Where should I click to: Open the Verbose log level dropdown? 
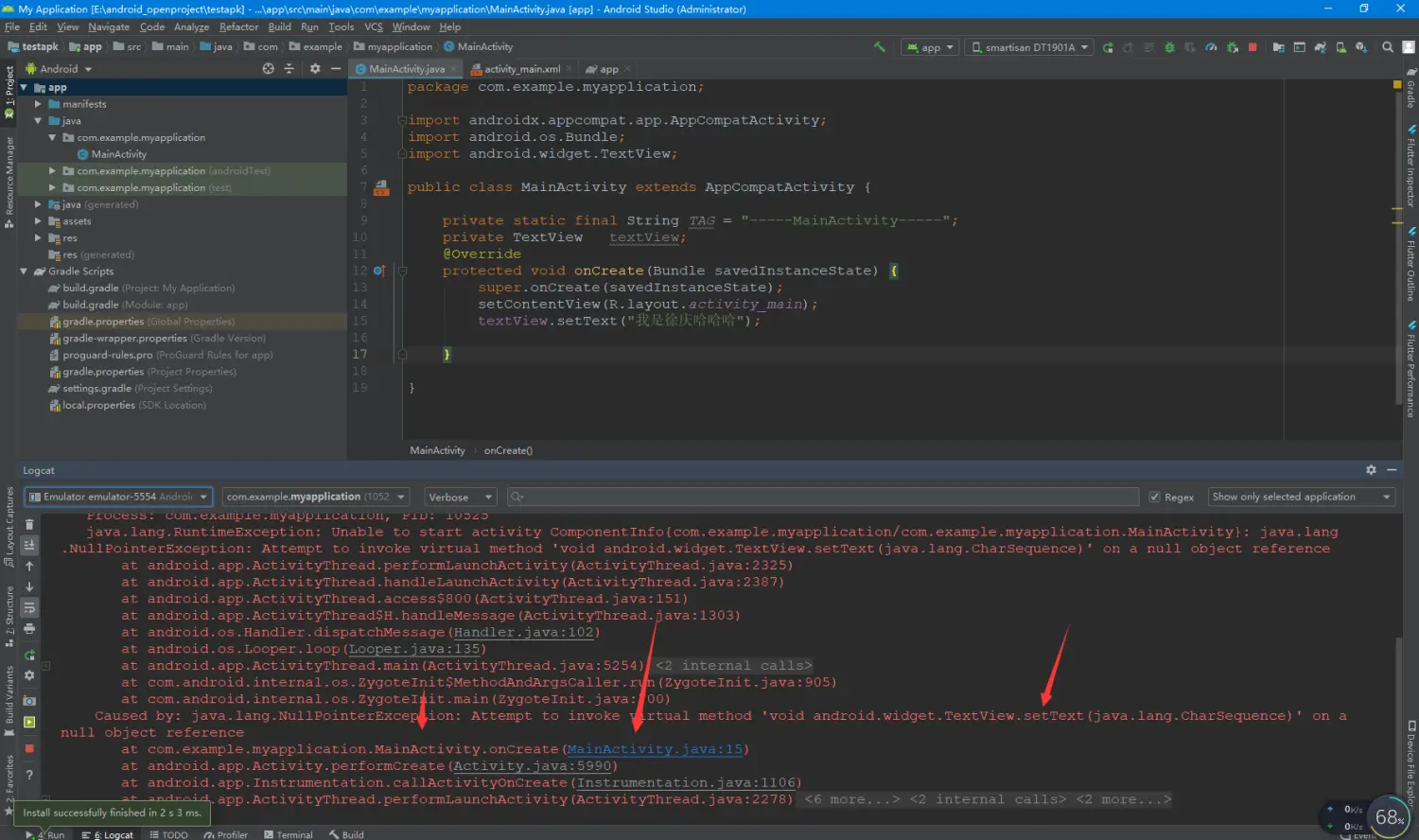pyautogui.click(x=460, y=497)
